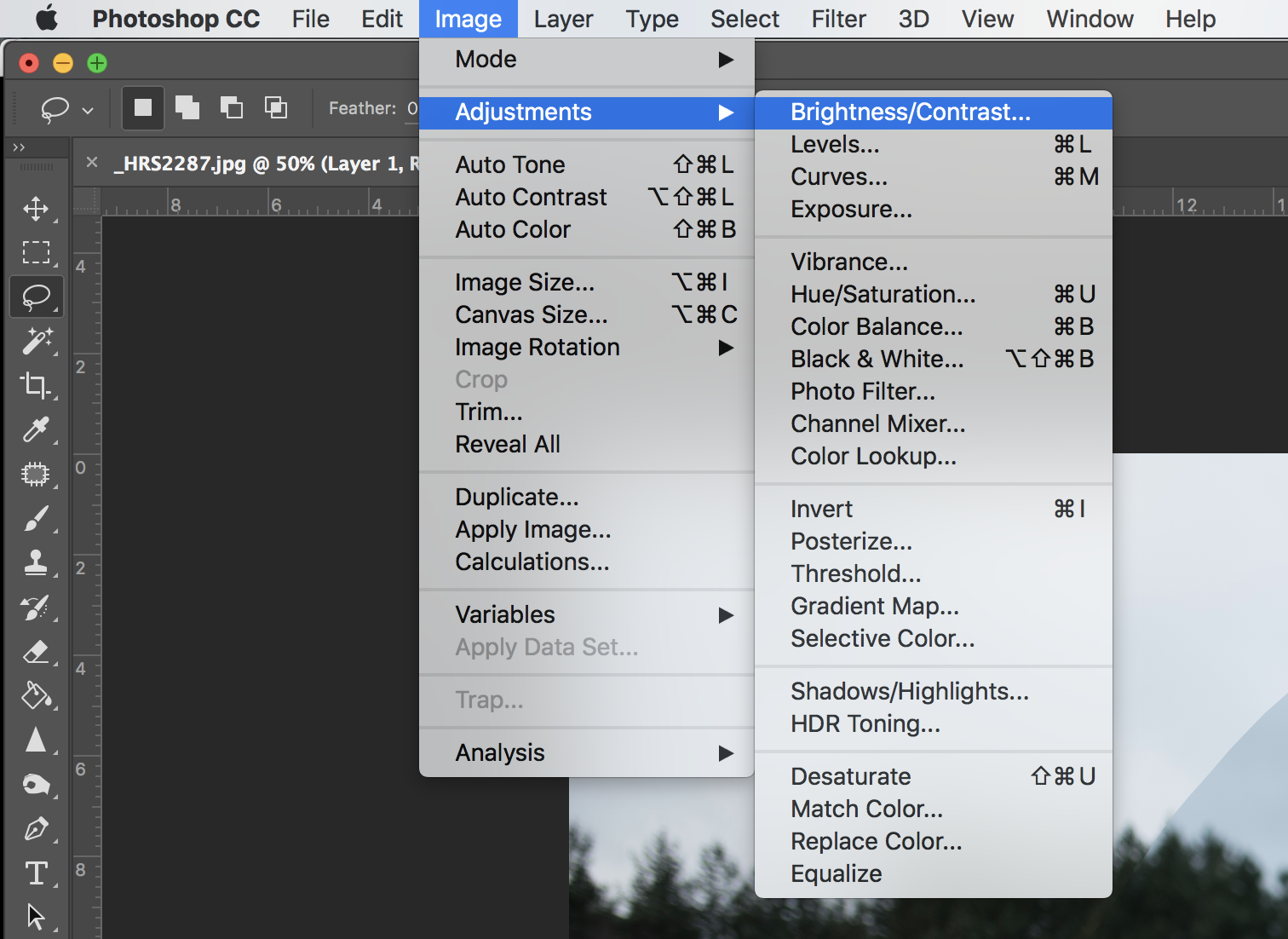
Task: Choose Auto Tone command
Action: tap(587, 165)
